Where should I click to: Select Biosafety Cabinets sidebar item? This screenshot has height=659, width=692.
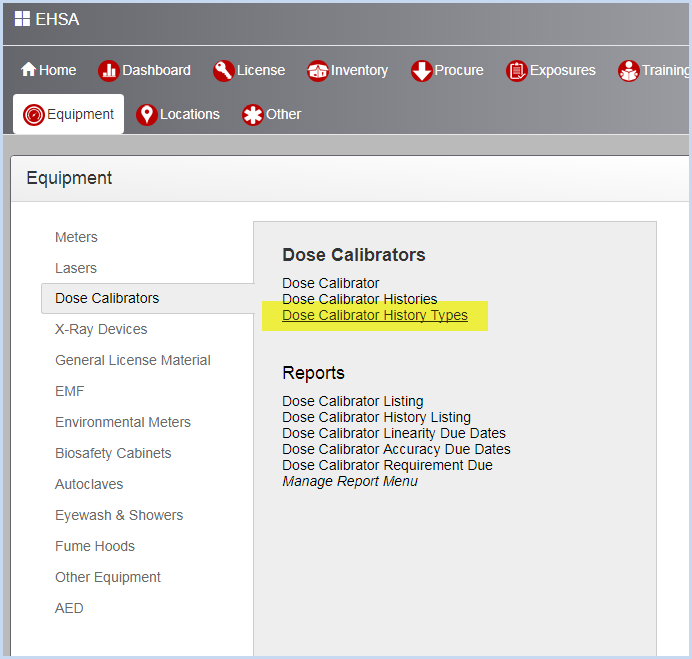tap(113, 453)
